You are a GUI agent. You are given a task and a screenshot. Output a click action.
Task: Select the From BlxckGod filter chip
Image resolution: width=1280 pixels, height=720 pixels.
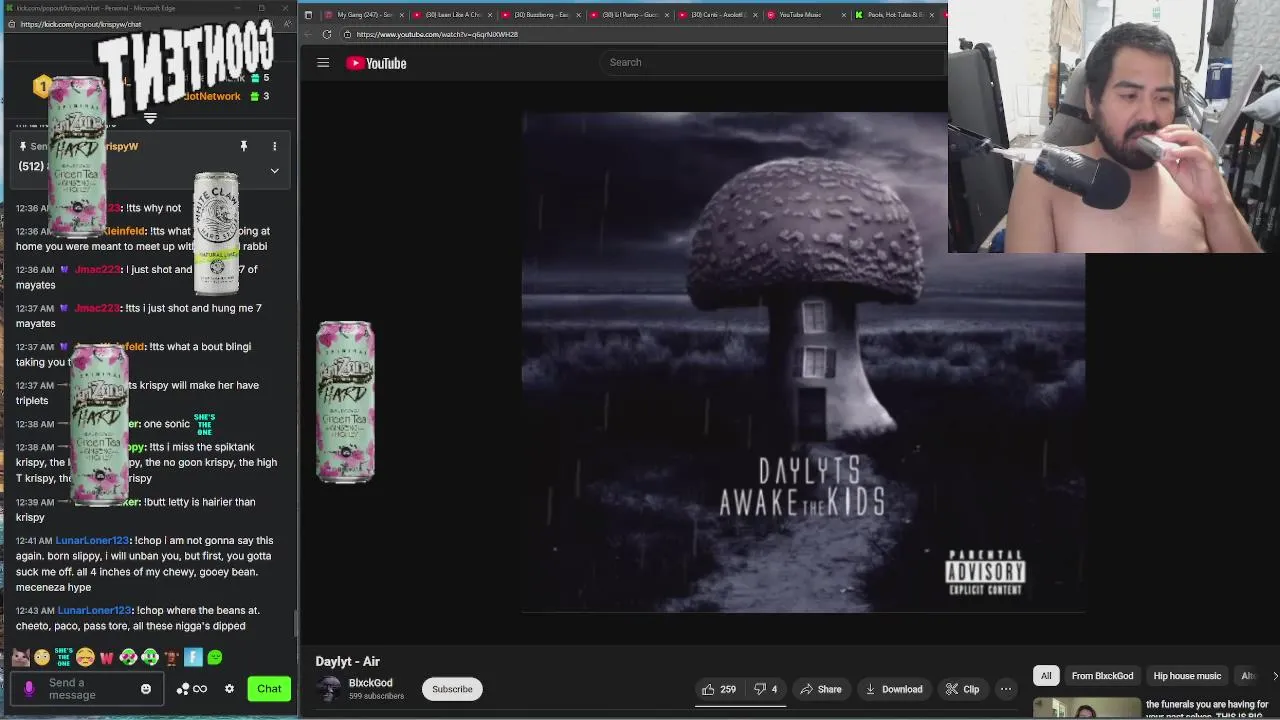[x=1102, y=676]
